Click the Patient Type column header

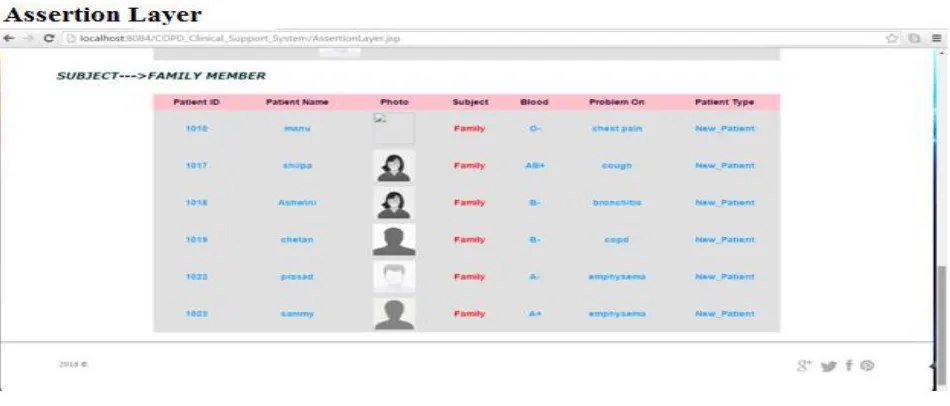724,102
